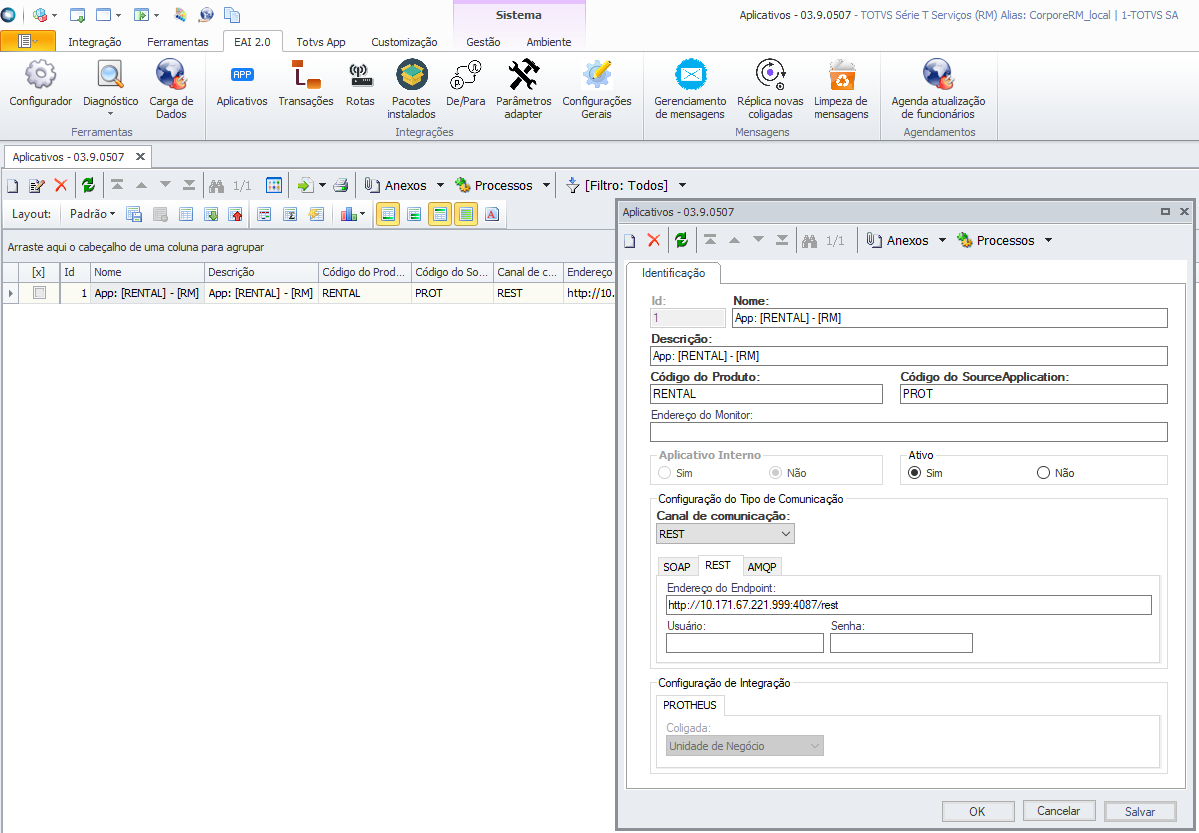Open the Gestão ribbon tab
The image size is (1199, 833).
(x=483, y=42)
